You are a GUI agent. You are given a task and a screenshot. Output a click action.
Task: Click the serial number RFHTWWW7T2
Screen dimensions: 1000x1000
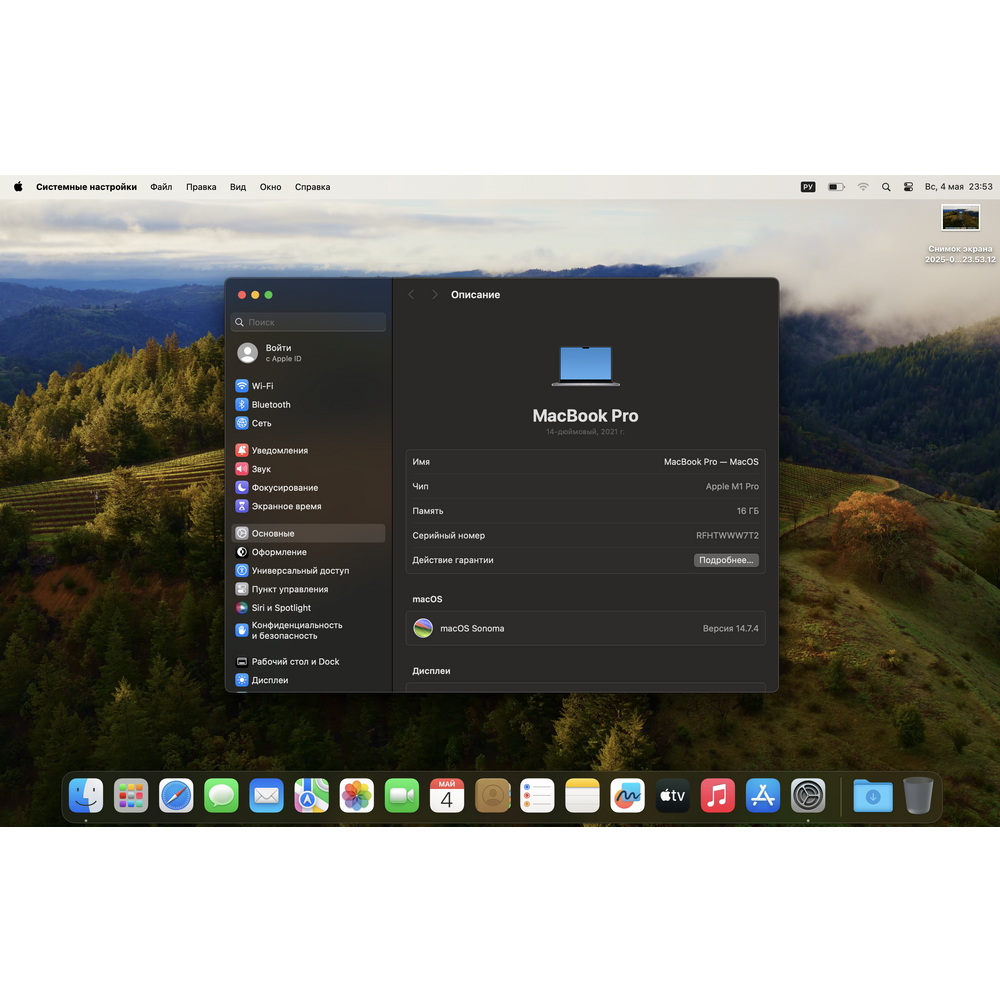coord(727,536)
